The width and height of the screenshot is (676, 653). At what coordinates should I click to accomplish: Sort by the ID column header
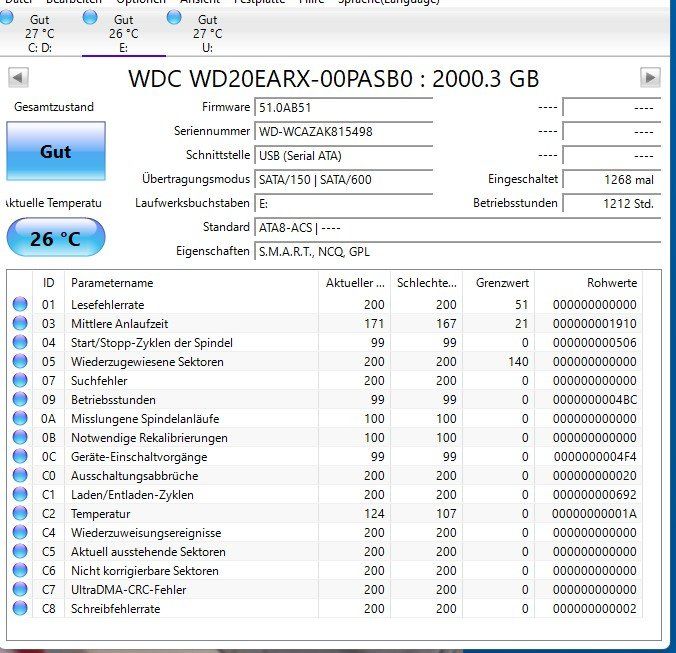tap(48, 283)
